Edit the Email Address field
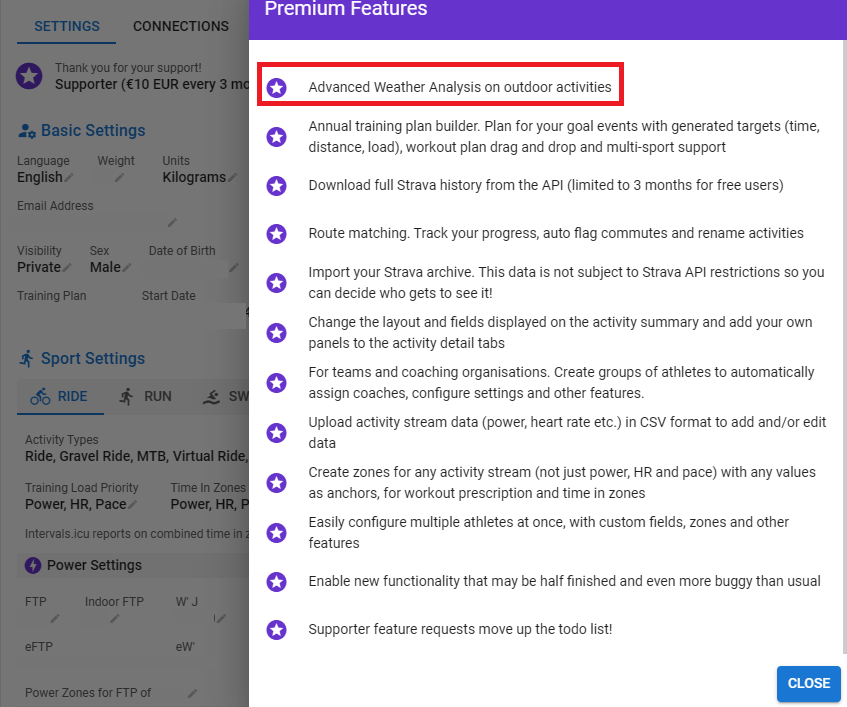This screenshot has width=847, height=707. pos(172,223)
